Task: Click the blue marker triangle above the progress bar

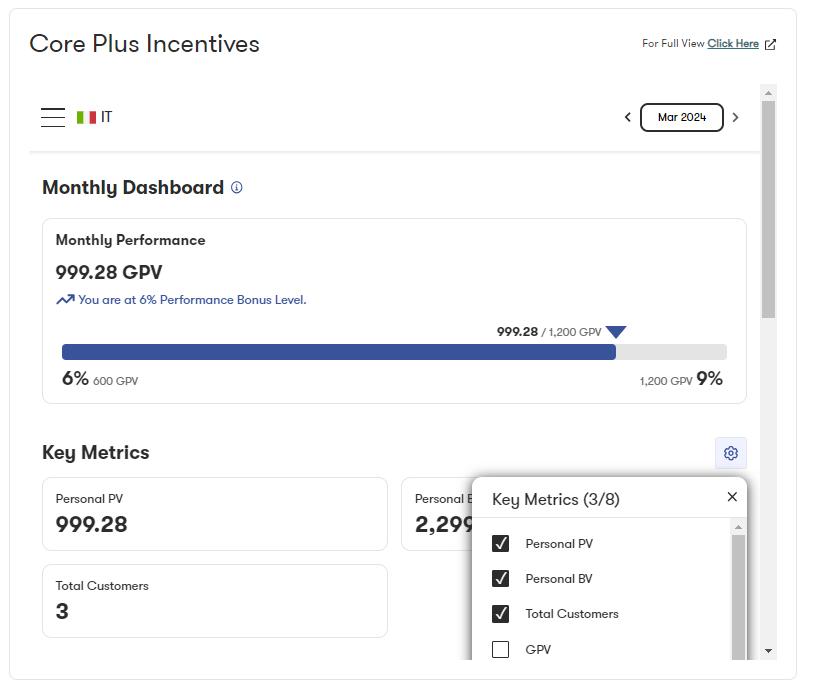Action: [616, 331]
